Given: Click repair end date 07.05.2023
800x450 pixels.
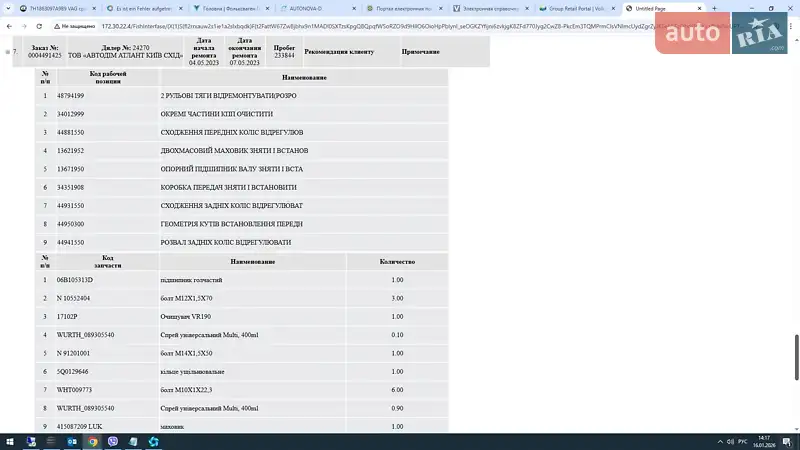Looking at the screenshot, I should coord(244,63).
